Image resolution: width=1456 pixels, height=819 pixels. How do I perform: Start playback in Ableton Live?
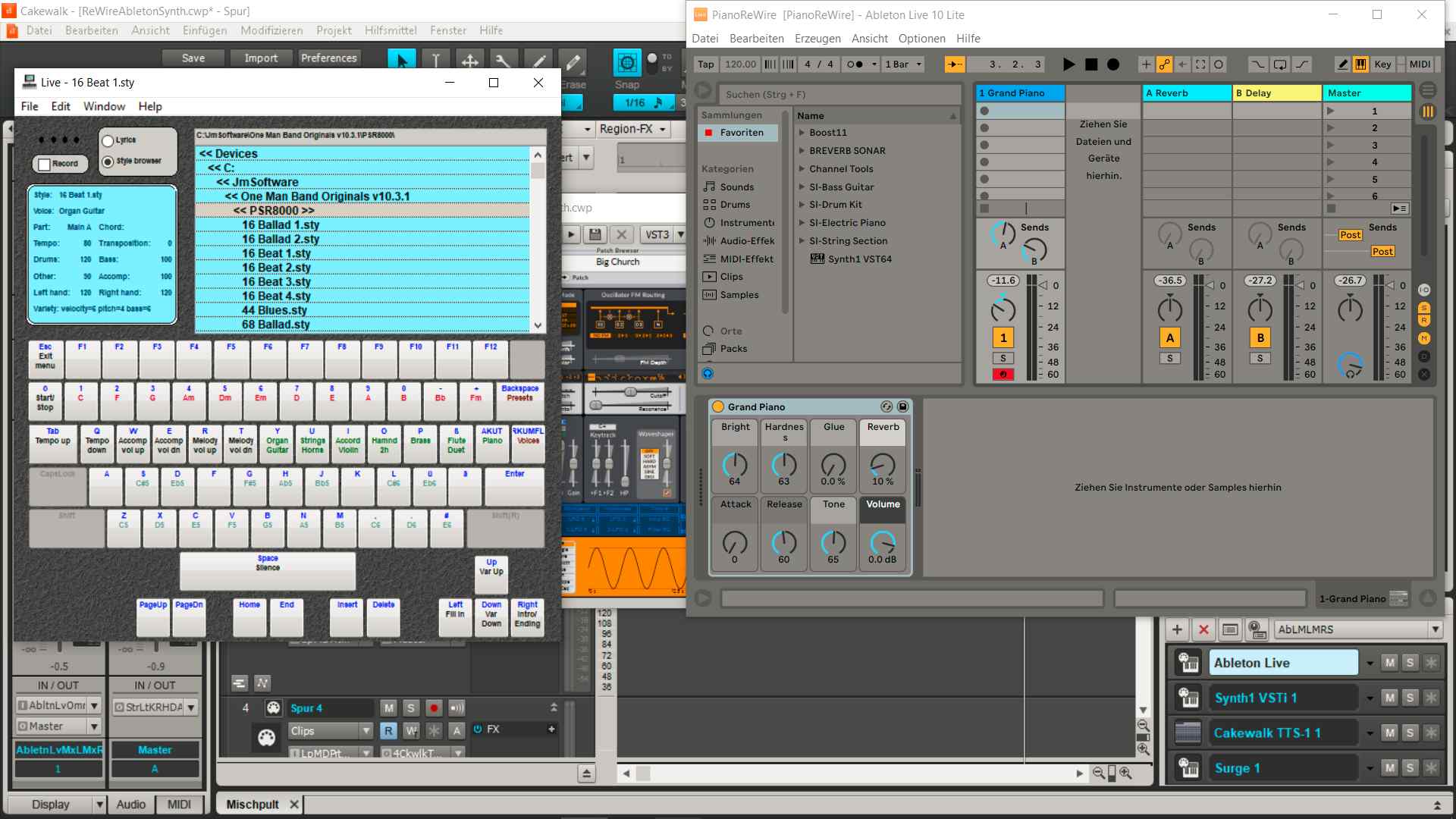pyautogui.click(x=1068, y=64)
